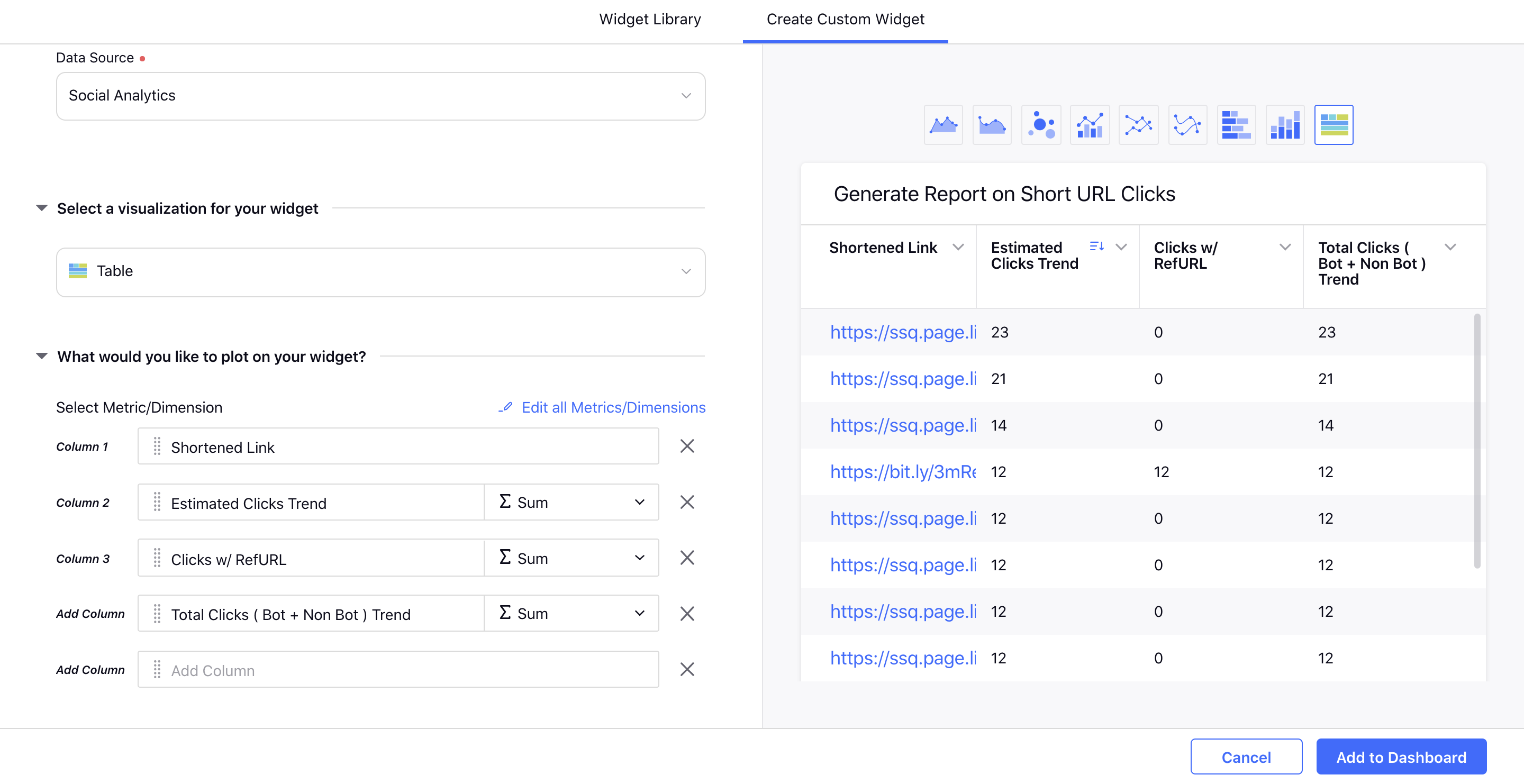Grab the drag handle for Shortened Link
The width and height of the screenshot is (1524, 784).
(x=157, y=447)
